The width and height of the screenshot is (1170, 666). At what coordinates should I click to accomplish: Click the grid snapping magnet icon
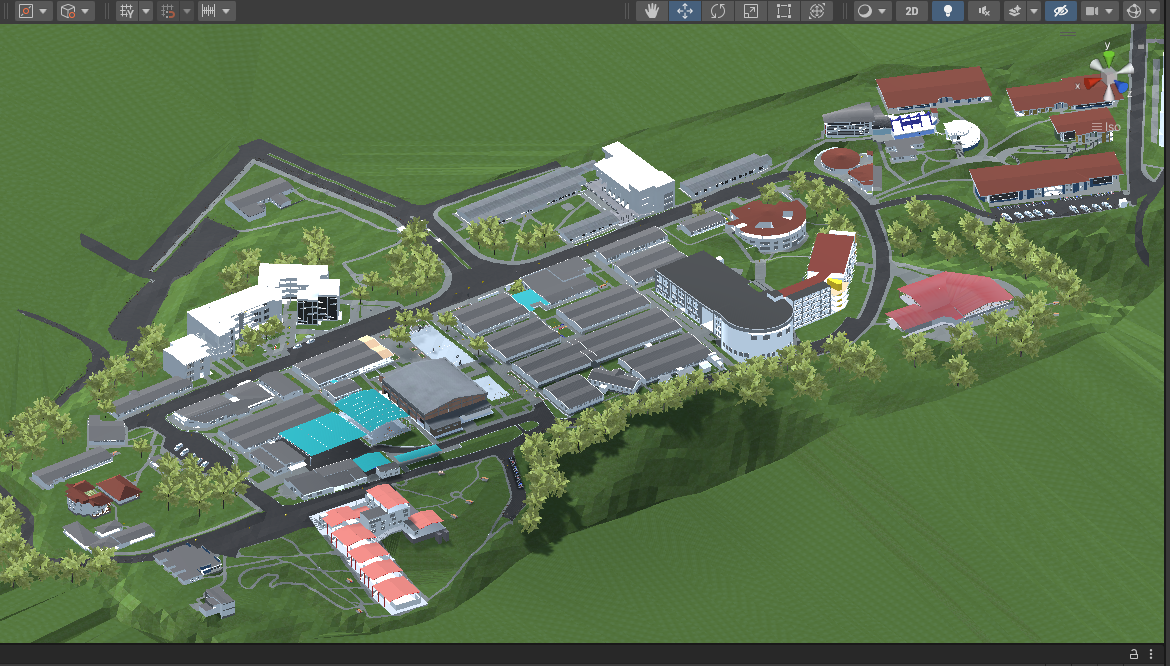[x=168, y=11]
